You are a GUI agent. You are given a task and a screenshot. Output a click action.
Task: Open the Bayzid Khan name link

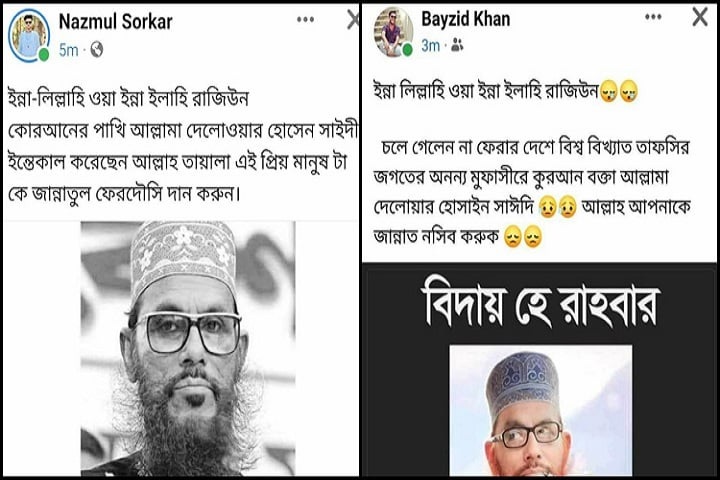[x=466, y=19]
